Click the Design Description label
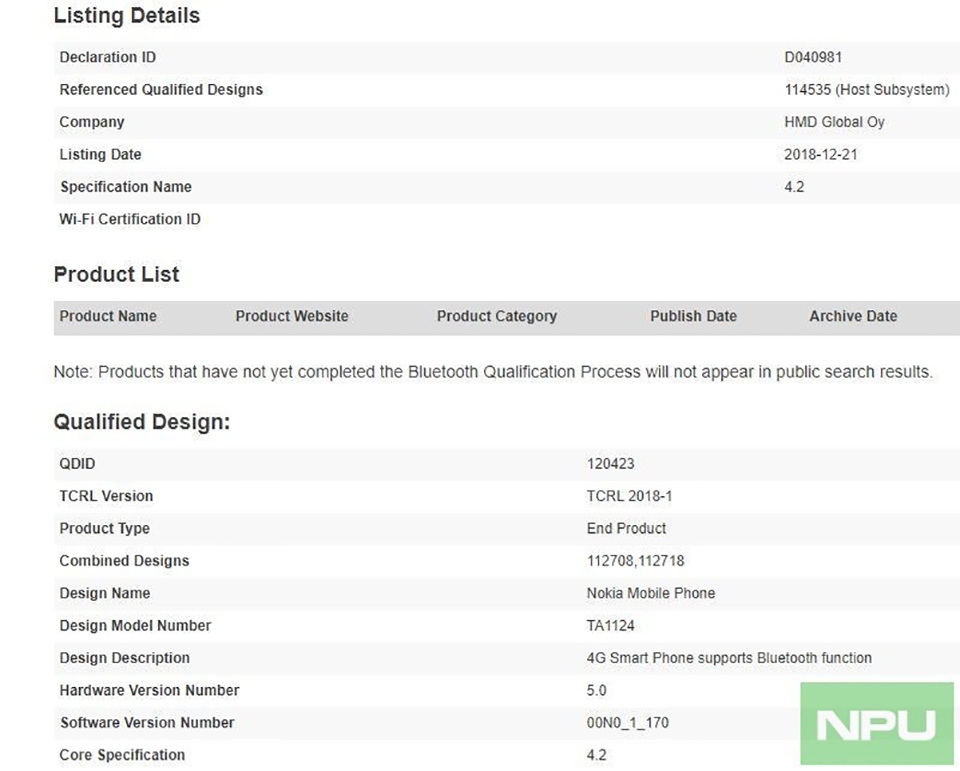Viewport: 960px width, 771px height. [x=124, y=658]
